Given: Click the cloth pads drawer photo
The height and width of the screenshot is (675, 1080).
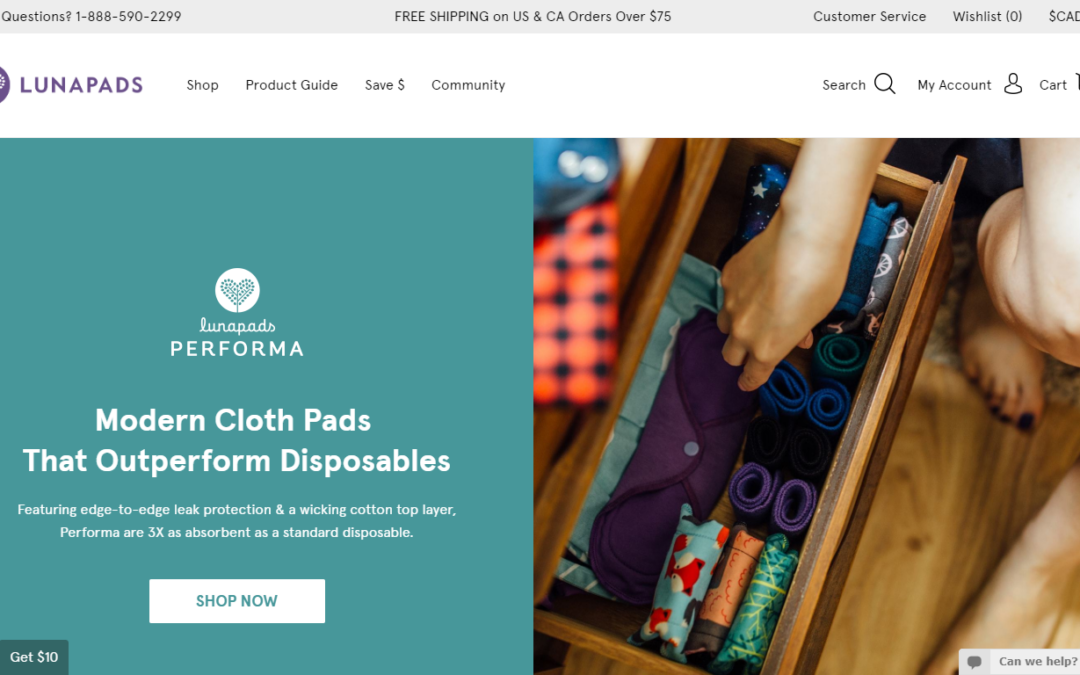Looking at the screenshot, I should [807, 406].
